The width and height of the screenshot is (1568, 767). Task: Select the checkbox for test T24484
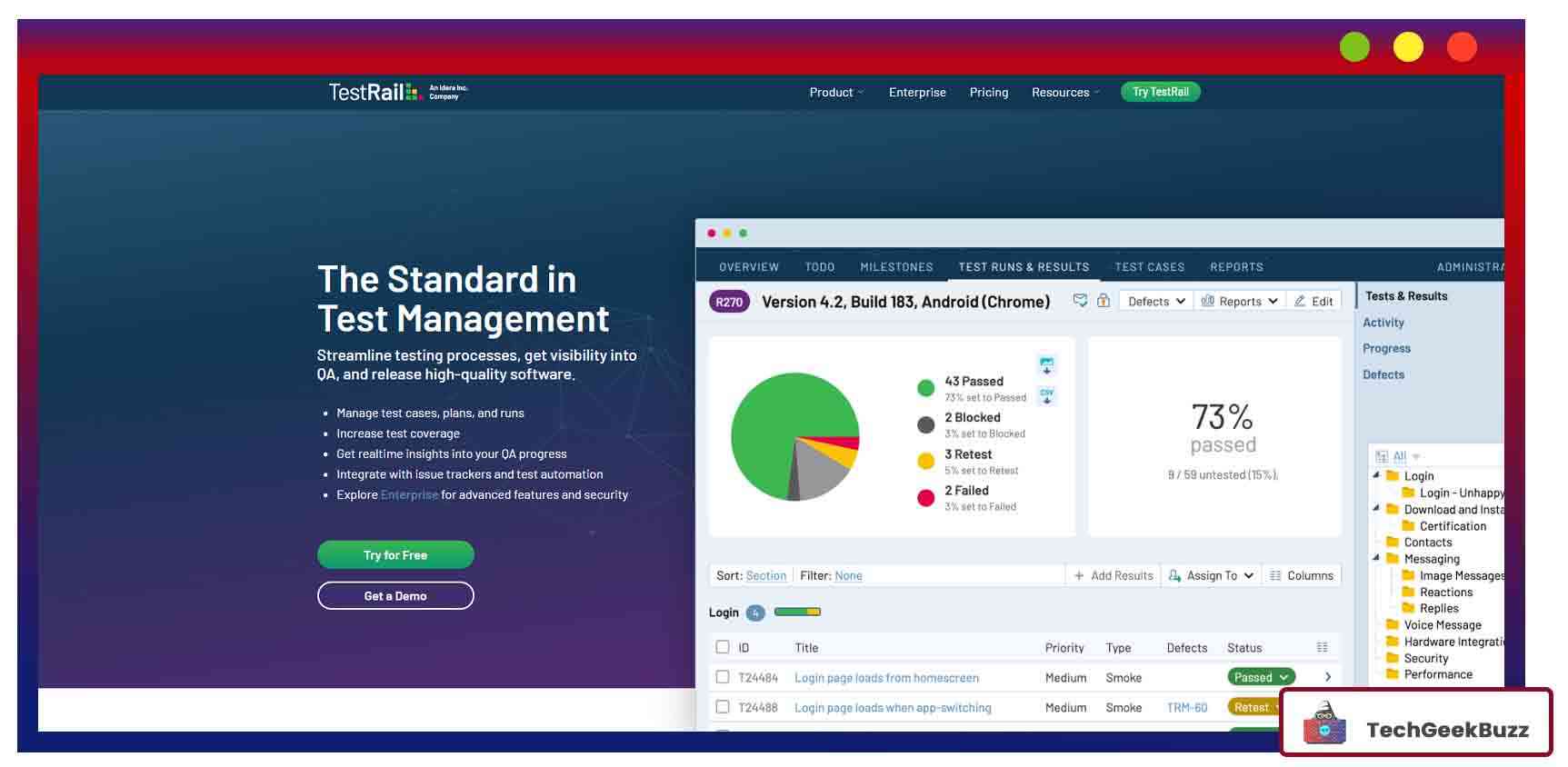tap(723, 678)
